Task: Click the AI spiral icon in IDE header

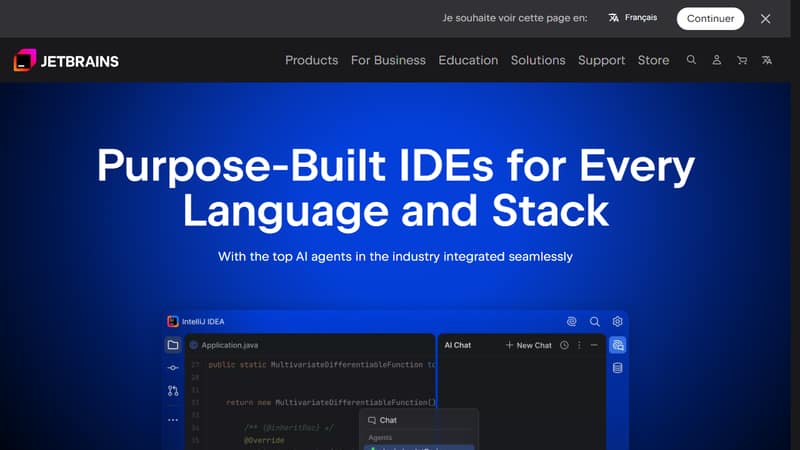Action: [571, 321]
